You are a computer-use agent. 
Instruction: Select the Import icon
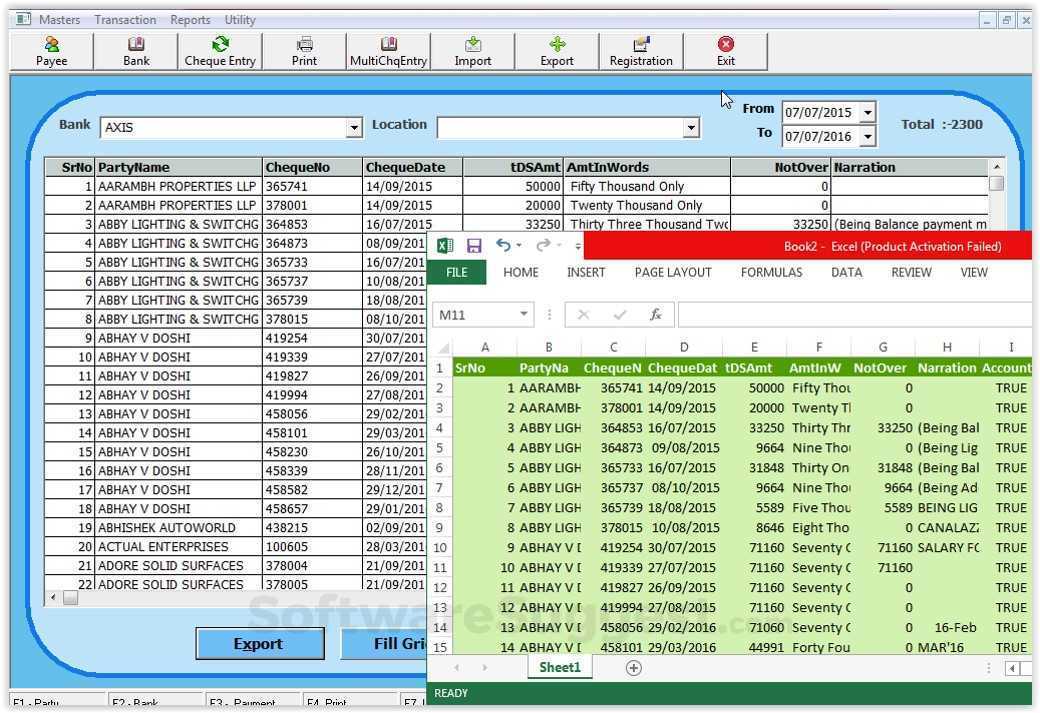point(472,50)
